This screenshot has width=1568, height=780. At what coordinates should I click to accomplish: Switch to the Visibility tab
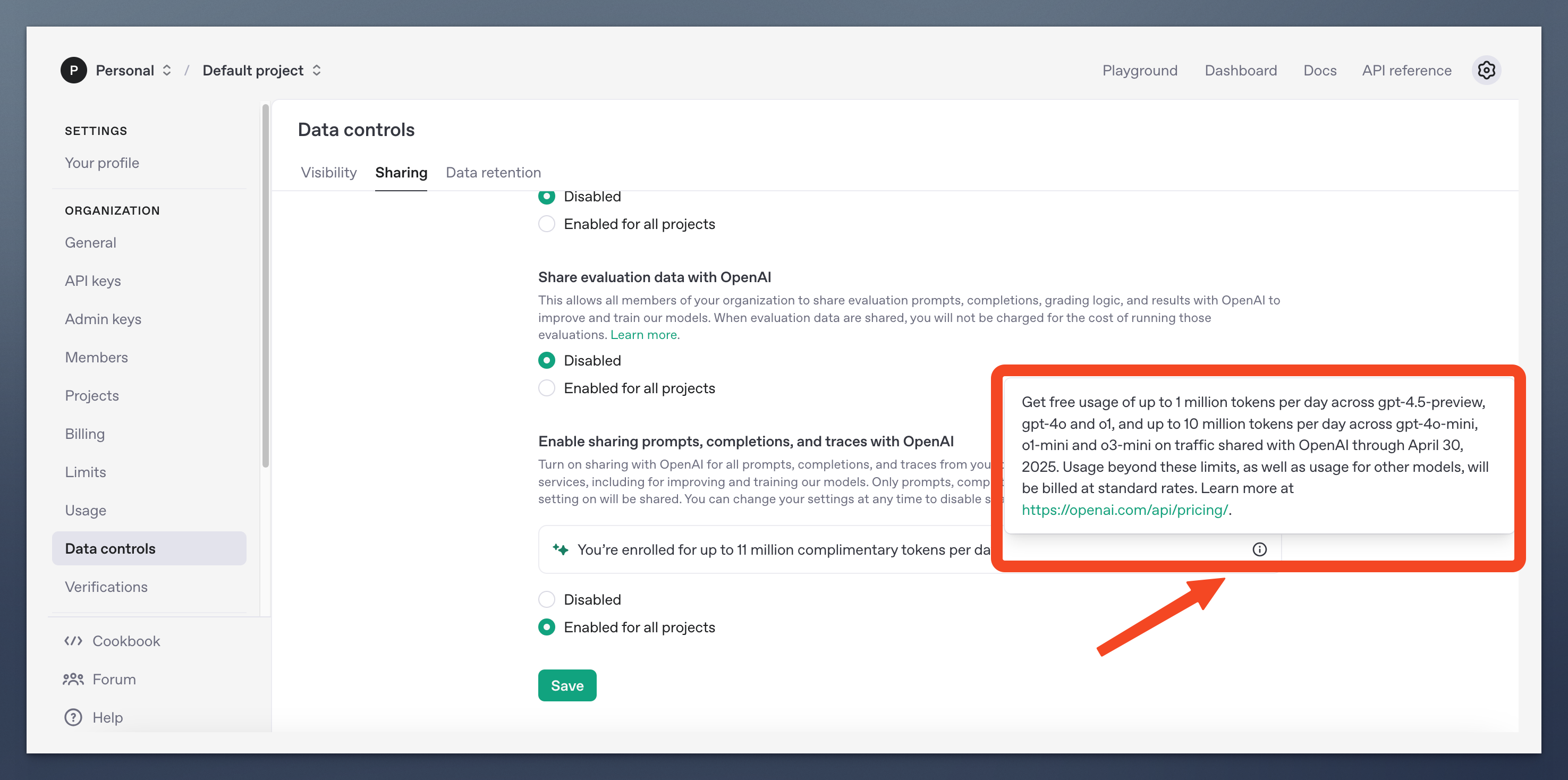(329, 172)
